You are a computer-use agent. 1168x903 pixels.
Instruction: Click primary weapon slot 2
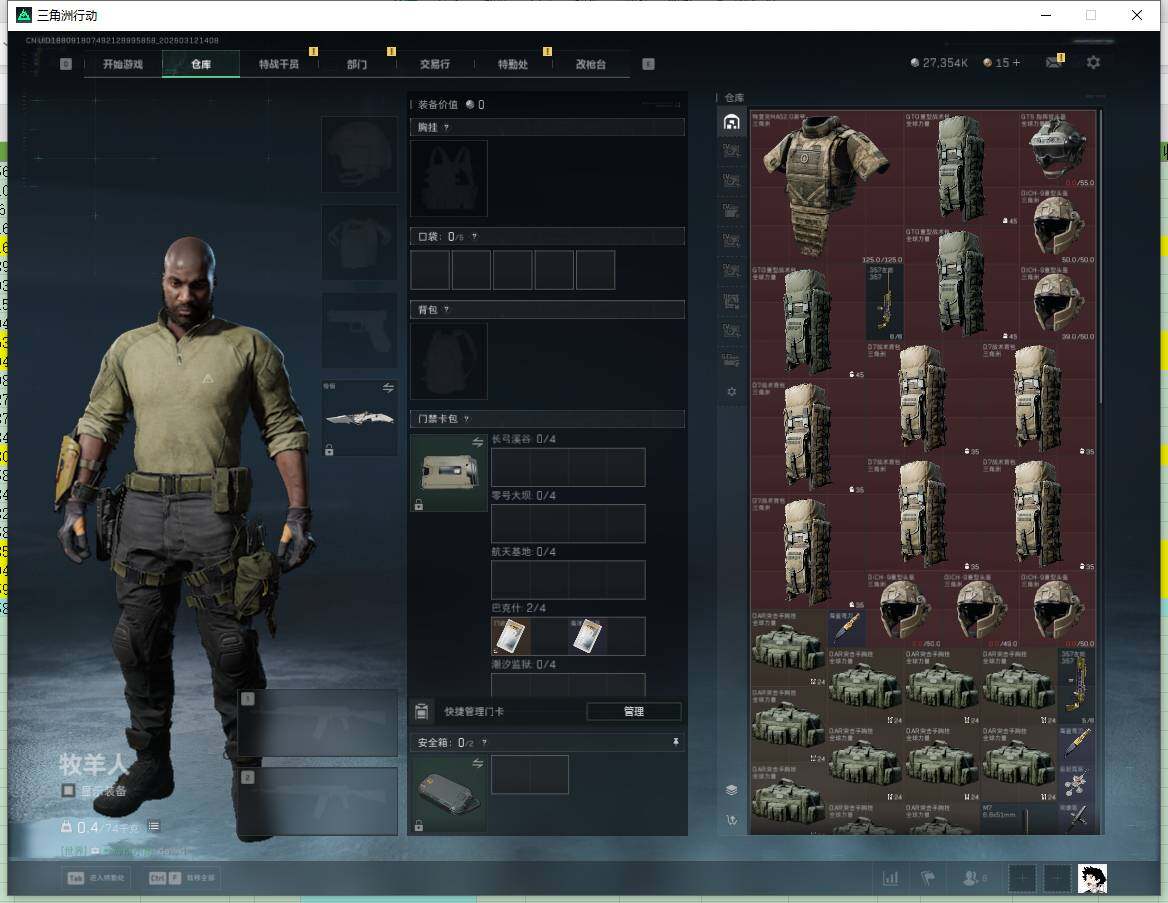[318, 802]
